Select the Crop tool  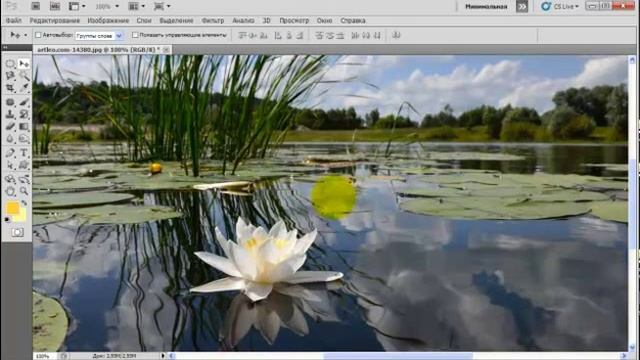(10, 88)
